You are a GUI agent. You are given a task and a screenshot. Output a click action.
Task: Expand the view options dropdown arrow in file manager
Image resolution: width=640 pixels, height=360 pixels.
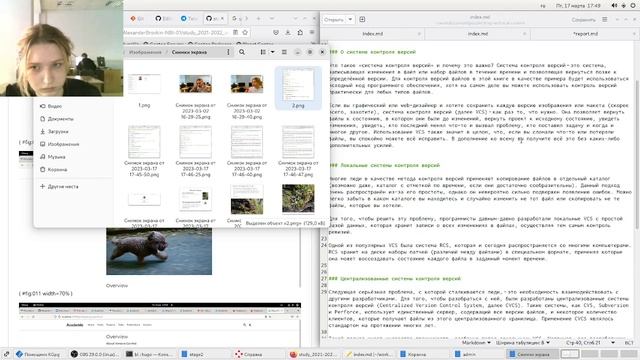click(x=272, y=52)
